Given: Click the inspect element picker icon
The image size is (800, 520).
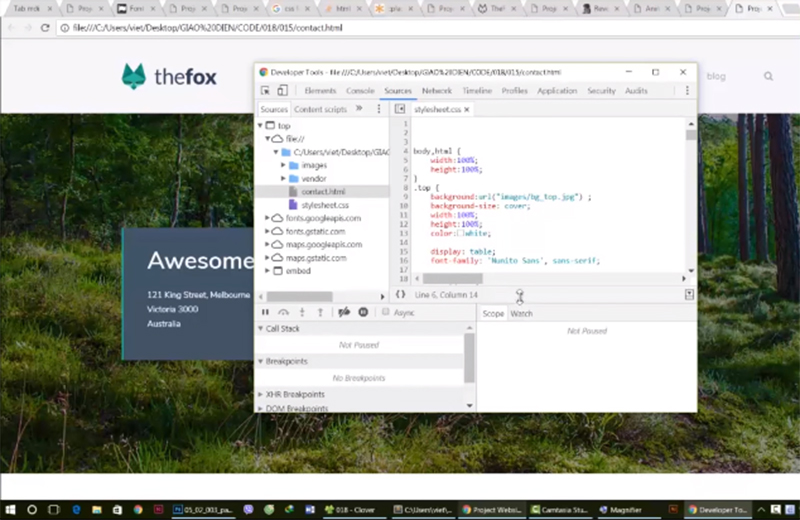Looking at the screenshot, I should point(266,91).
